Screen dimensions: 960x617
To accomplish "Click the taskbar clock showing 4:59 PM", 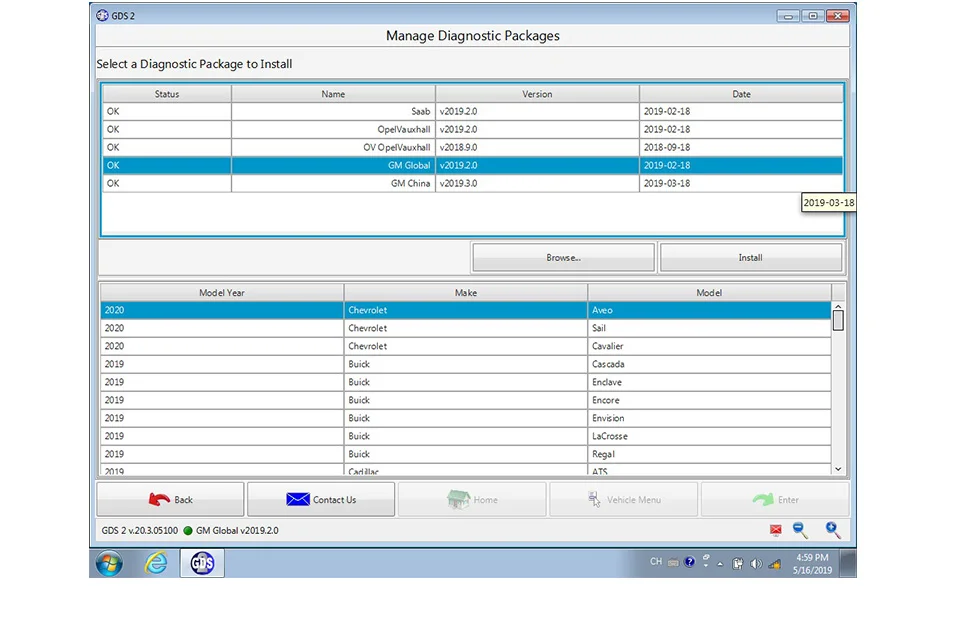I will (x=812, y=564).
